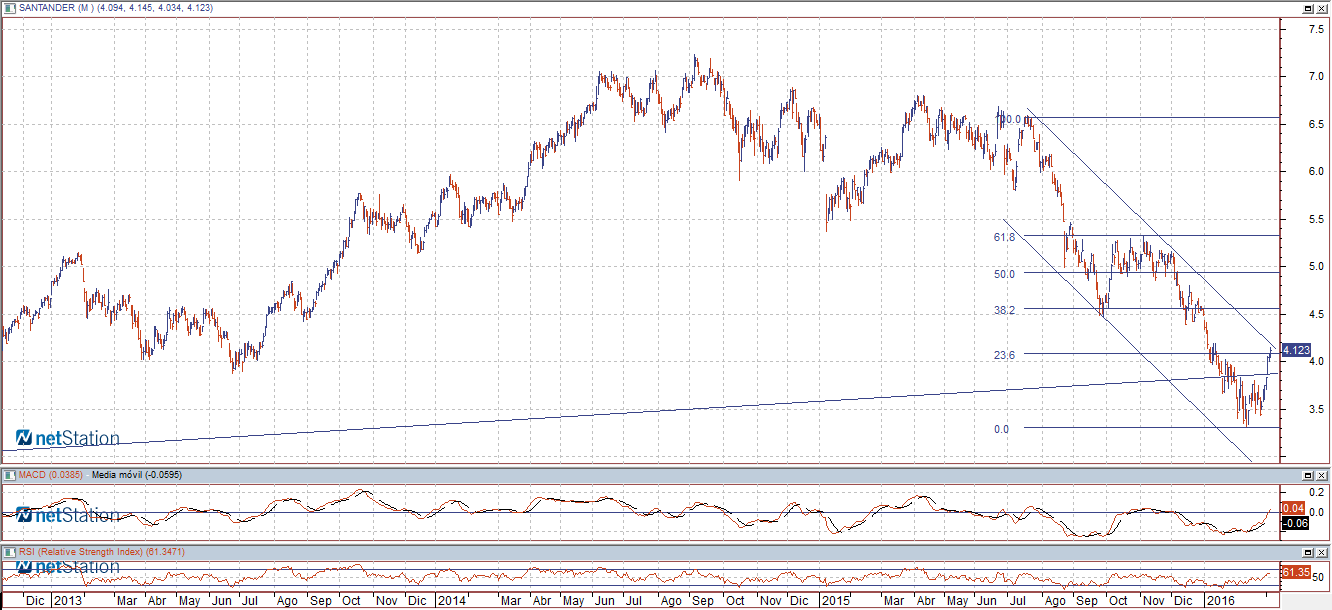The height and width of the screenshot is (610, 1332).
Task: Maximize the RSI indicator panel
Action: (1308, 552)
